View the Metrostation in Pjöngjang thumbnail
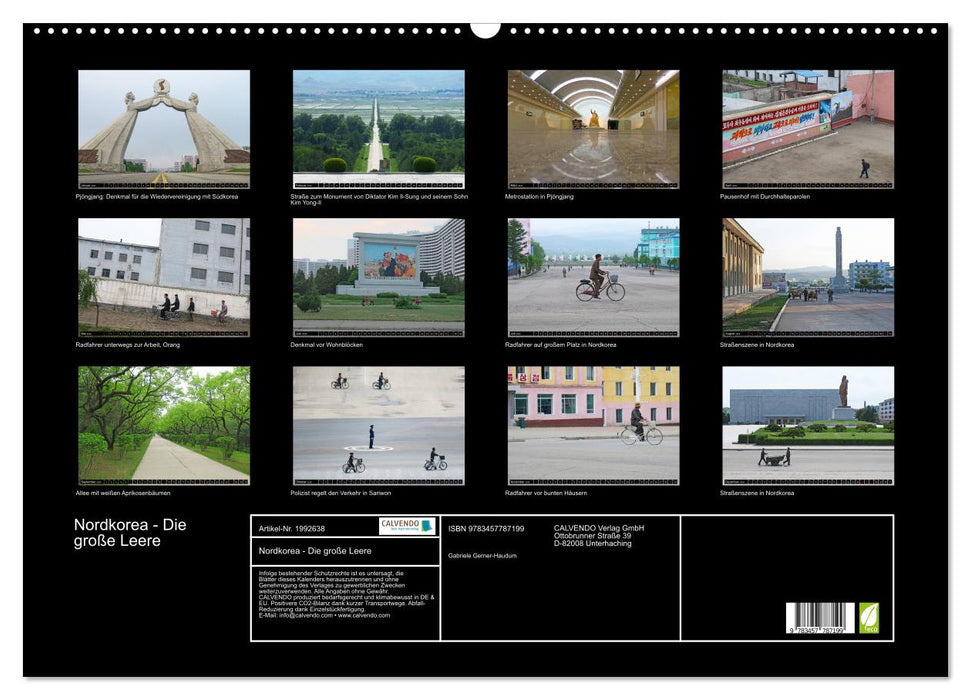Screen dimensions: 971x700 pos(594,128)
